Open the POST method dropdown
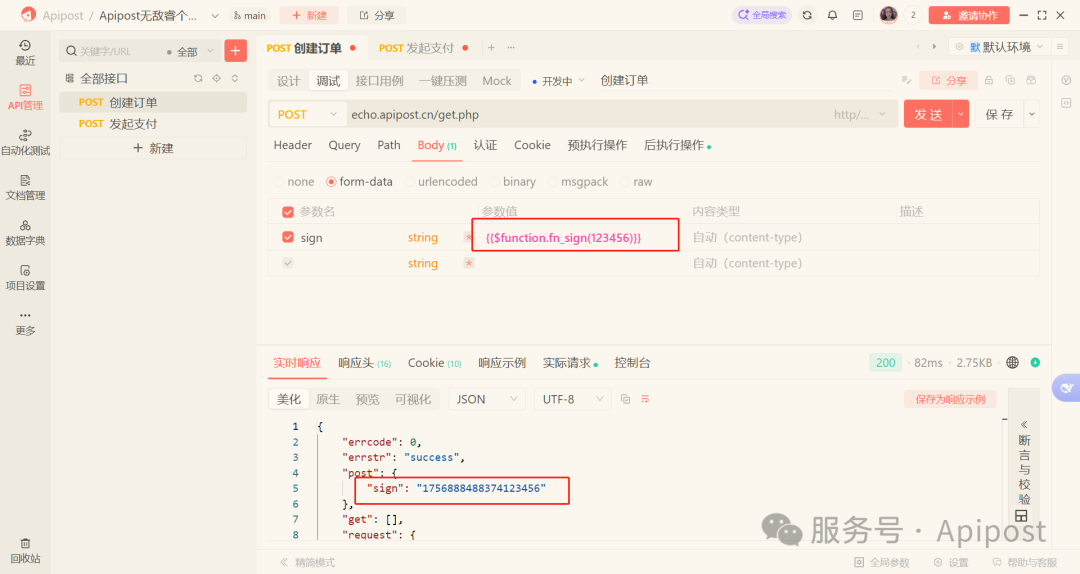Image resolution: width=1080 pixels, height=574 pixels. [x=307, y=114]
